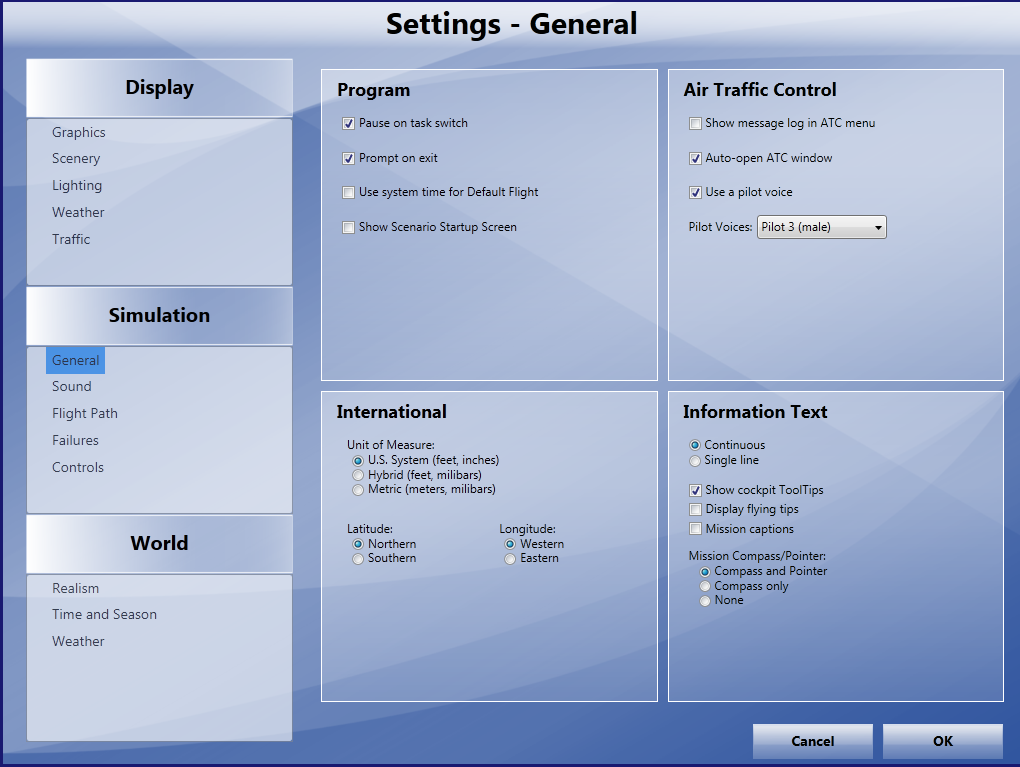Switch longitude to Eastern
This screenshot has width=1020, height=767.
click(x=510, y=559)
